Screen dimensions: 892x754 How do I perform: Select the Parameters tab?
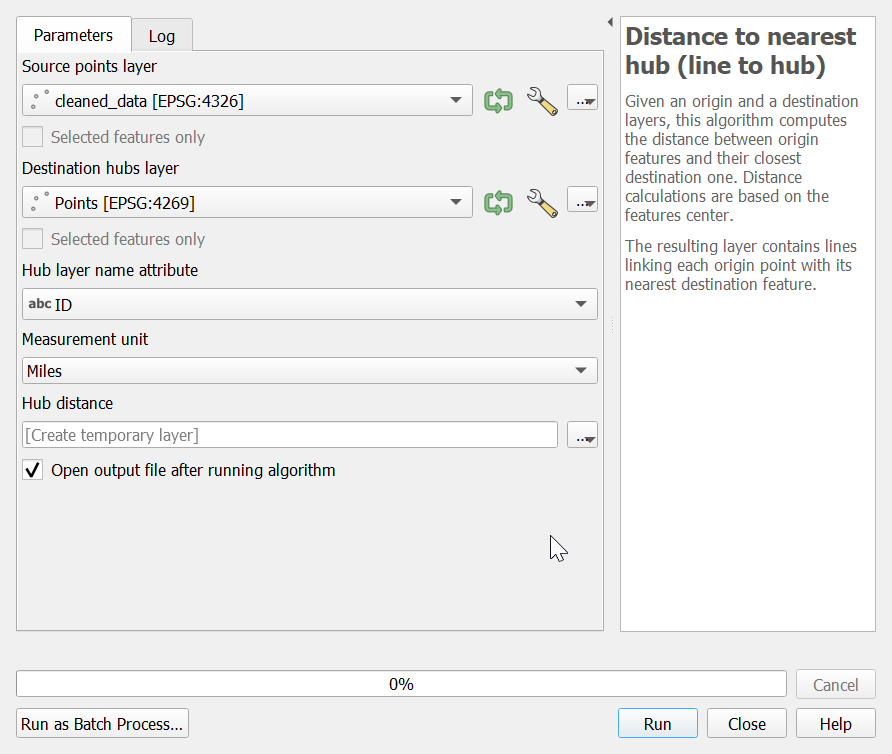click(x=73, y=35)
